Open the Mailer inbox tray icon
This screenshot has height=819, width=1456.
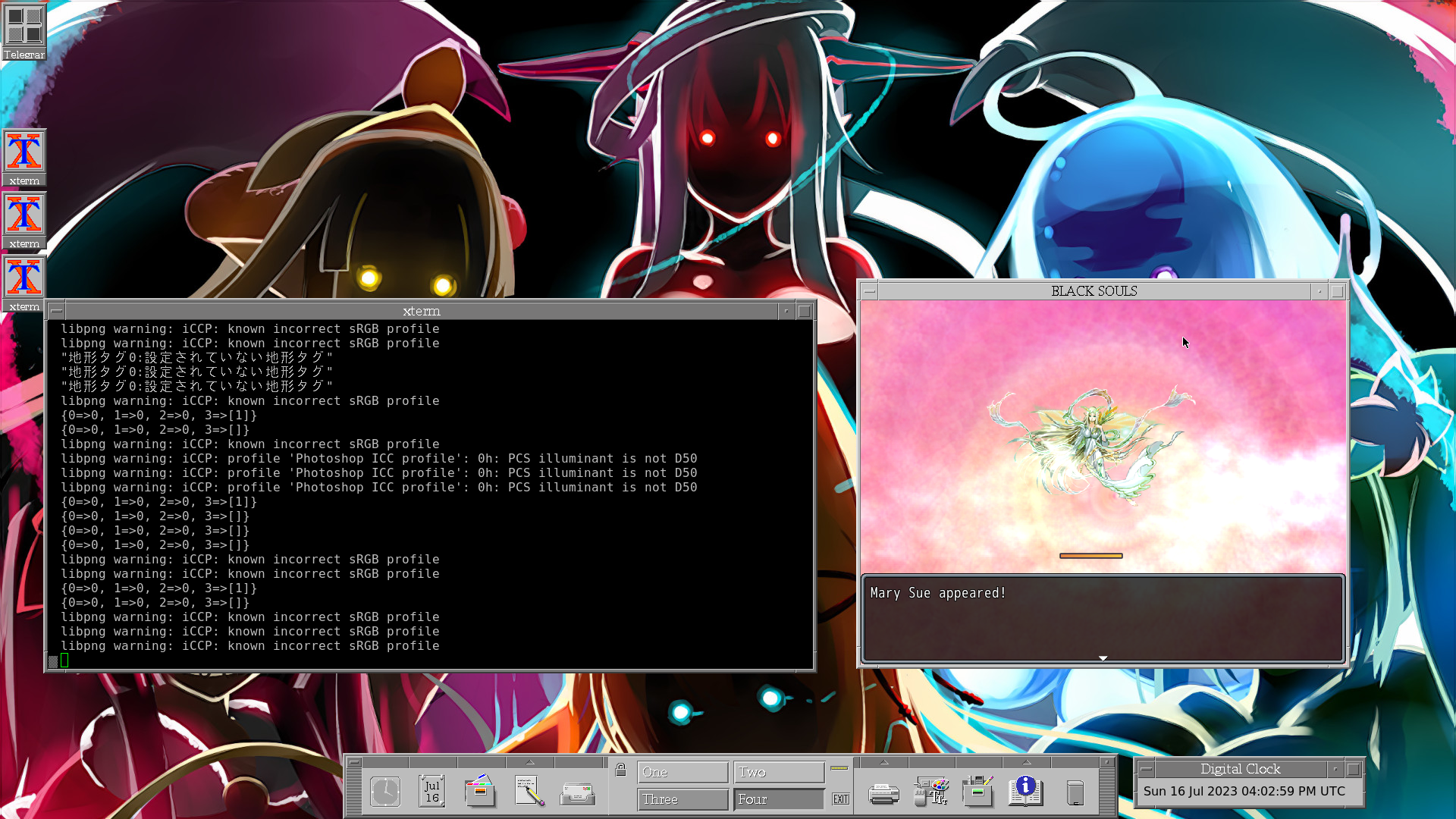[x=578, y=794]
